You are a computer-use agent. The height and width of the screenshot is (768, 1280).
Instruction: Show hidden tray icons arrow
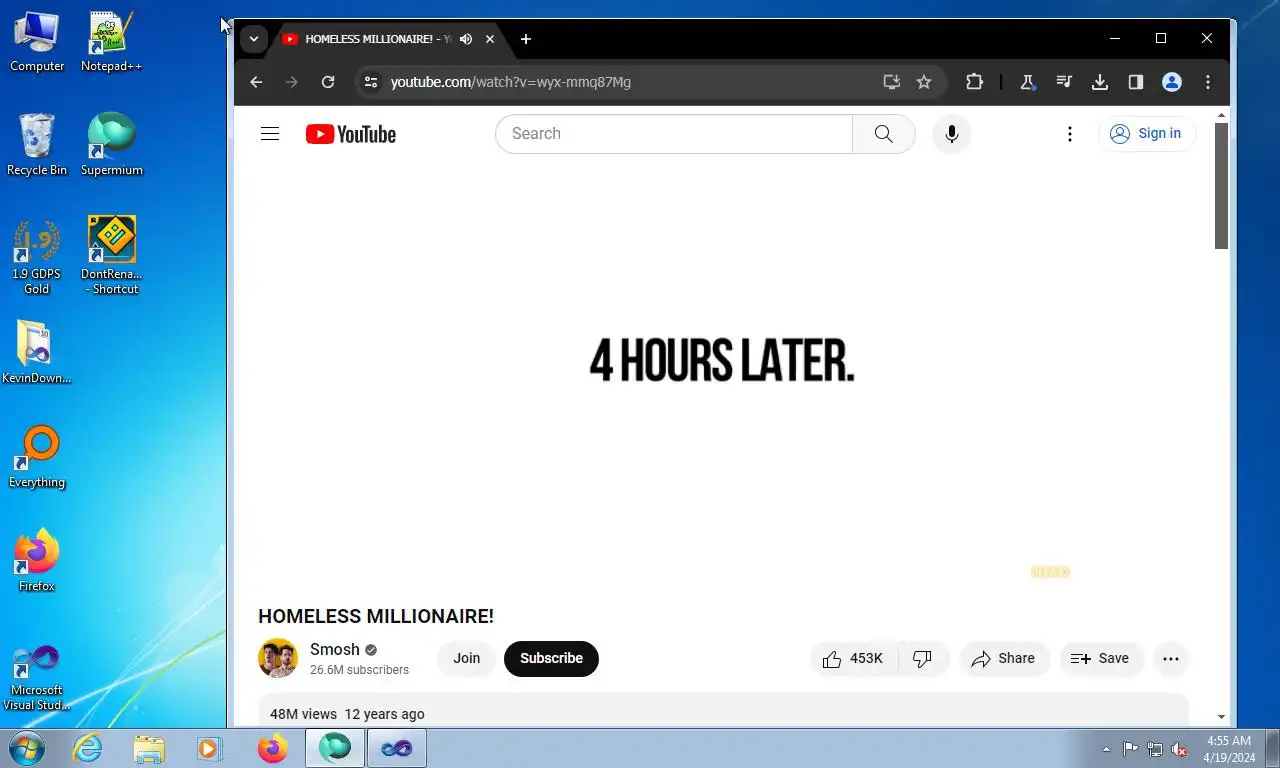pyautogui.click(x=1106, y=749)
